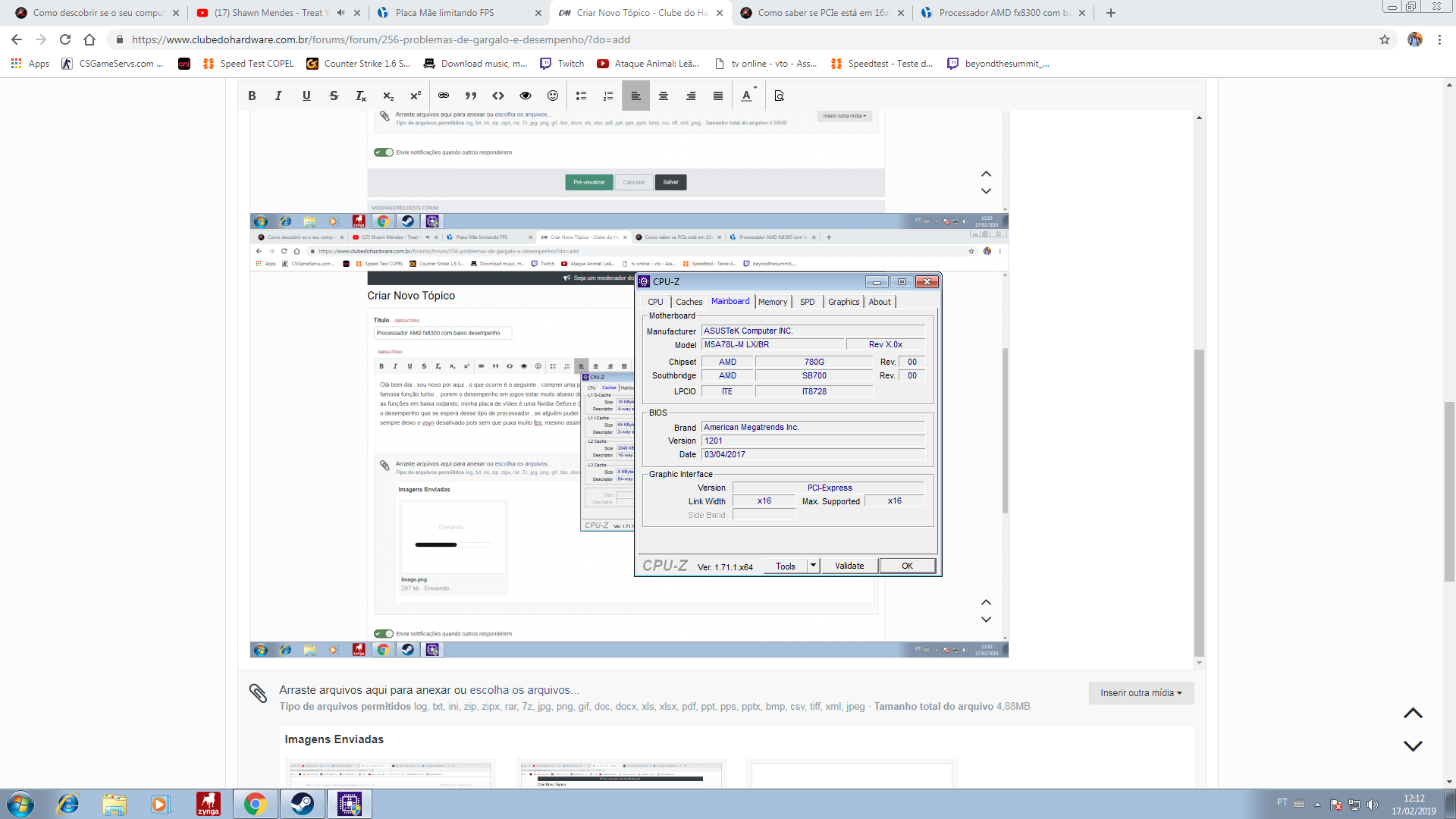This screenshot has width=1456, height=819.
Task: Reload the current page
Action: tap(65, 39)
